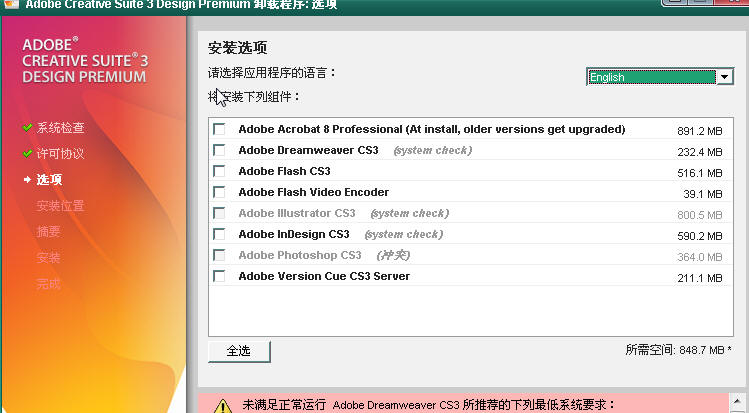Image resolution: width=749 pixels, height=413 pixels.
Task: Click the disabled Adobe Illustrator CS3 checkbox
Action: [219, 213]
